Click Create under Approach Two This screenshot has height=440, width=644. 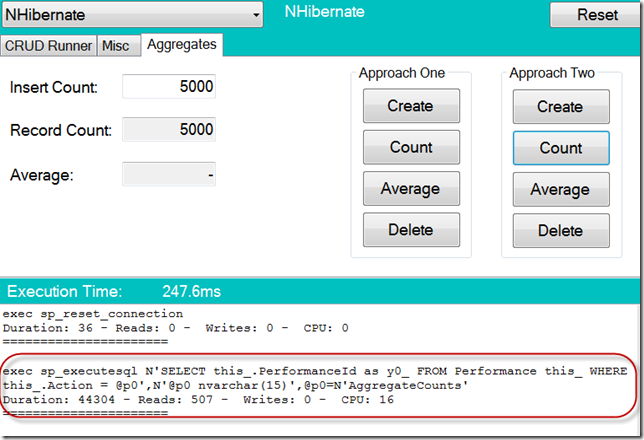pyautogui.click(x=561, y=107)
